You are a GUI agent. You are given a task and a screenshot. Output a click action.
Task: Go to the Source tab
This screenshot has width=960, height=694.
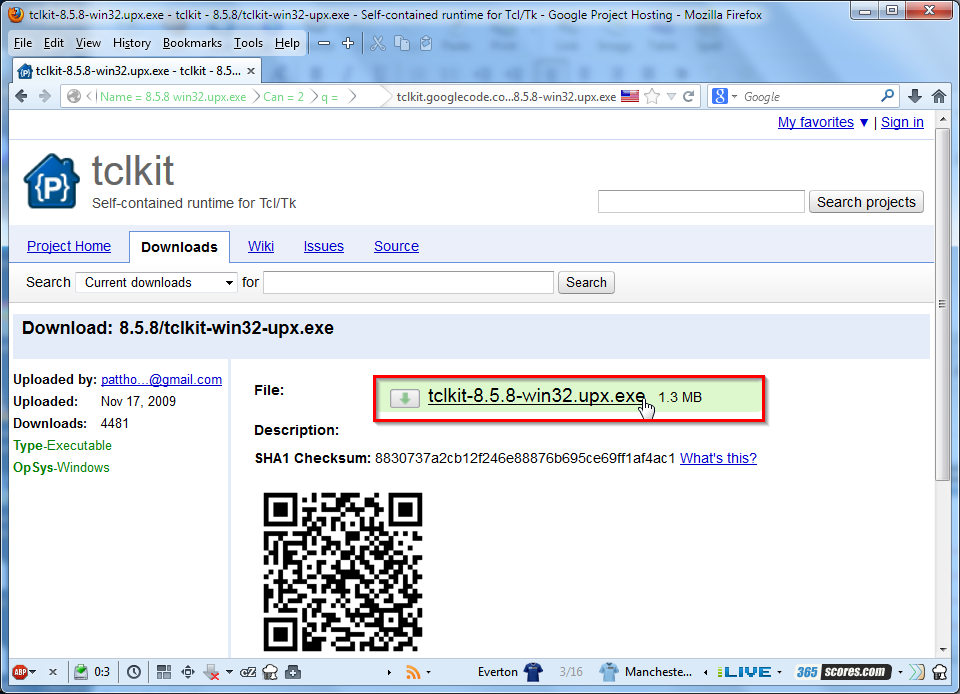(396, 246)
